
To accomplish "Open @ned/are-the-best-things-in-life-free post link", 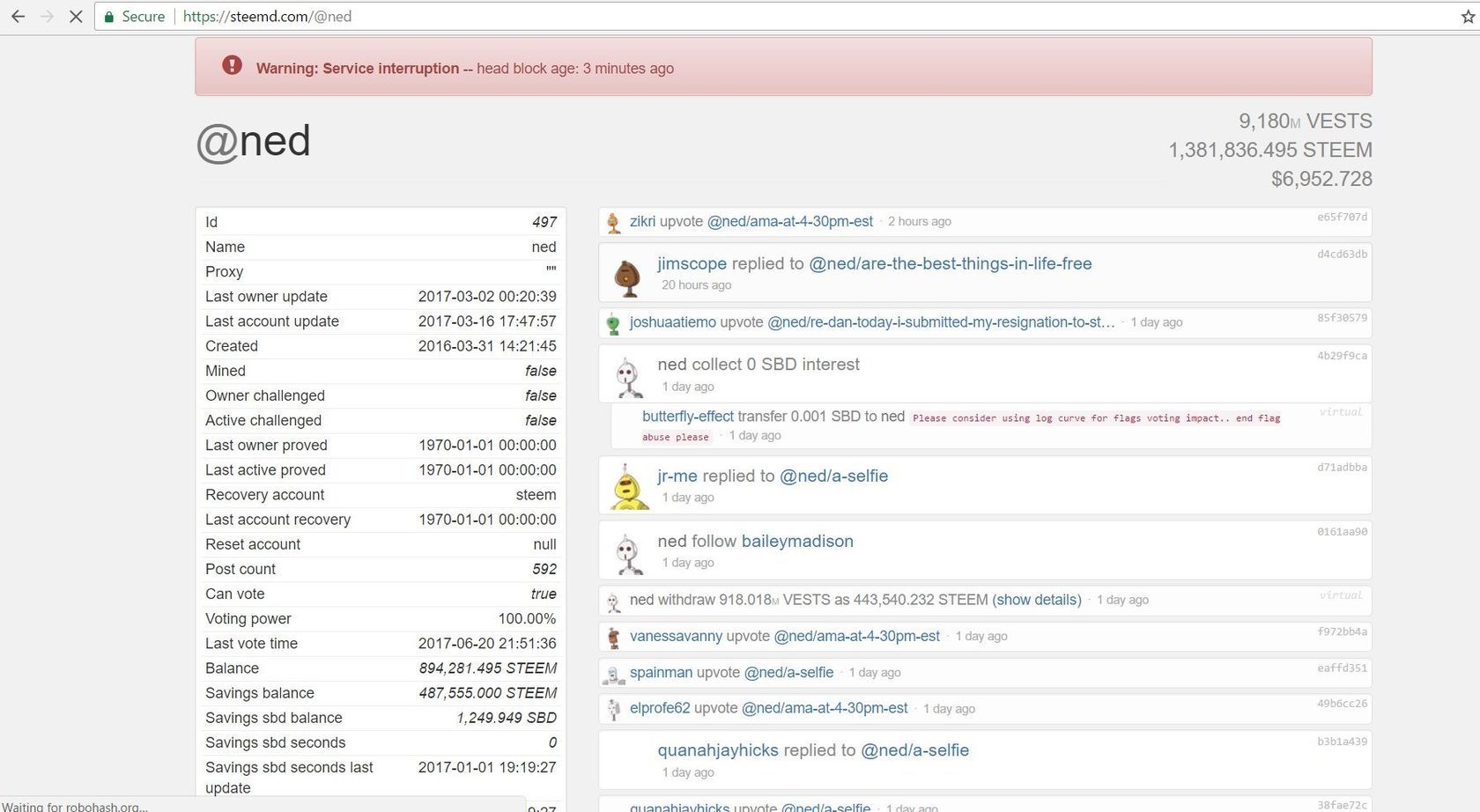I will [951, 263].
